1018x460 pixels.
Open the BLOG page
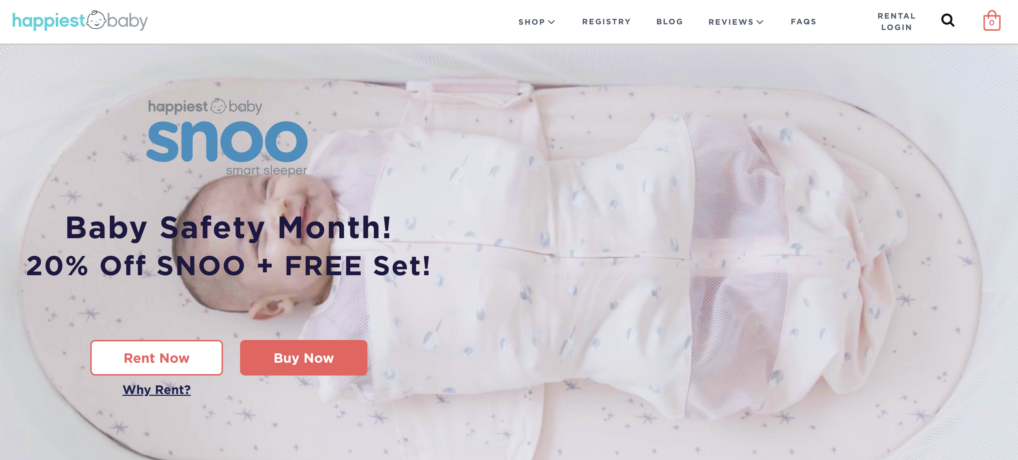[x=669, y=21]
